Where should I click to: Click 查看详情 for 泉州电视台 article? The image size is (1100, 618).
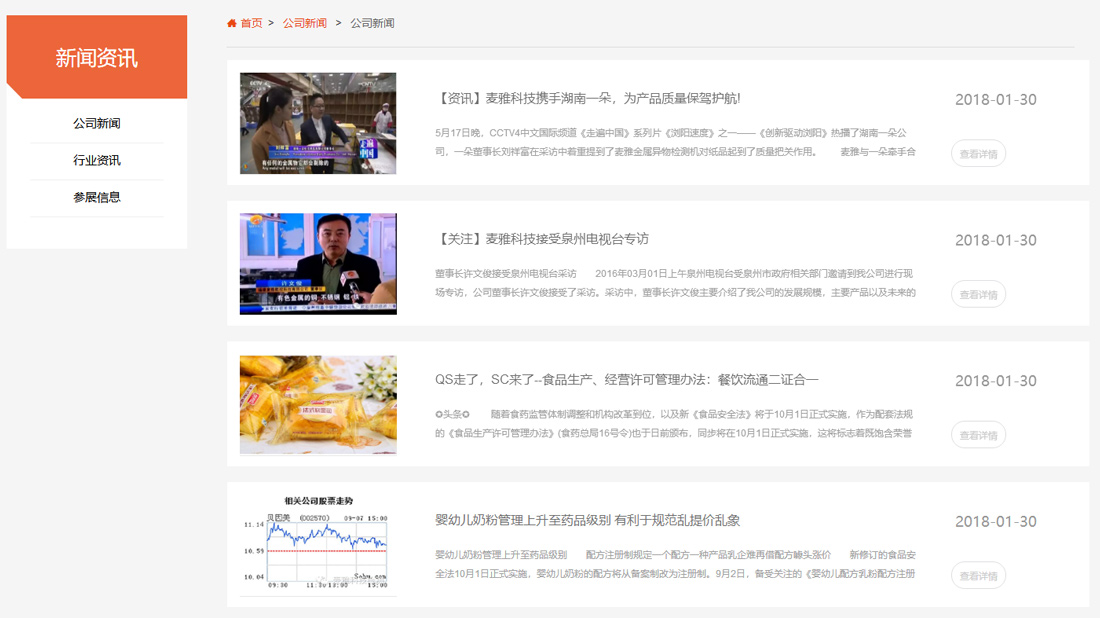pos(978,295)
